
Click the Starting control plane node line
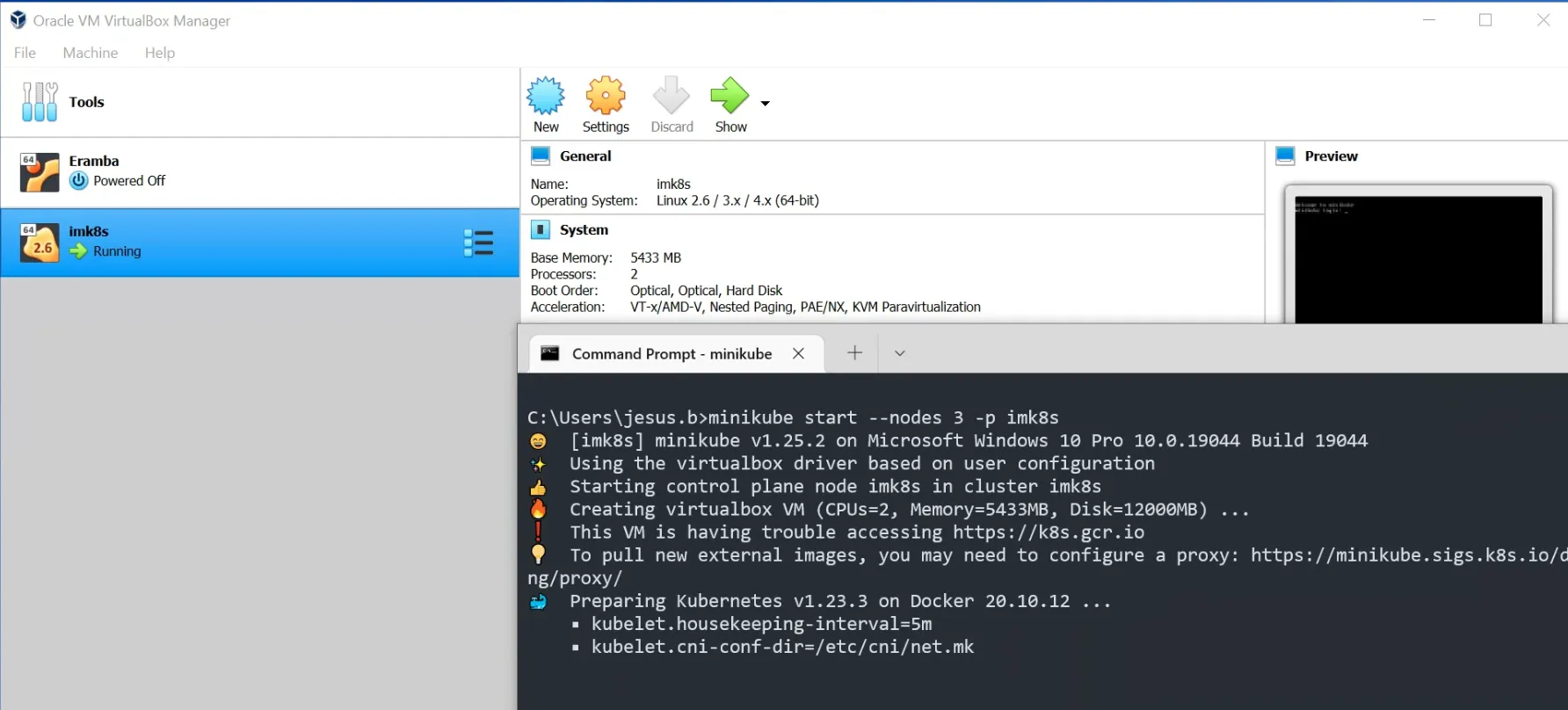coord(835,487)
